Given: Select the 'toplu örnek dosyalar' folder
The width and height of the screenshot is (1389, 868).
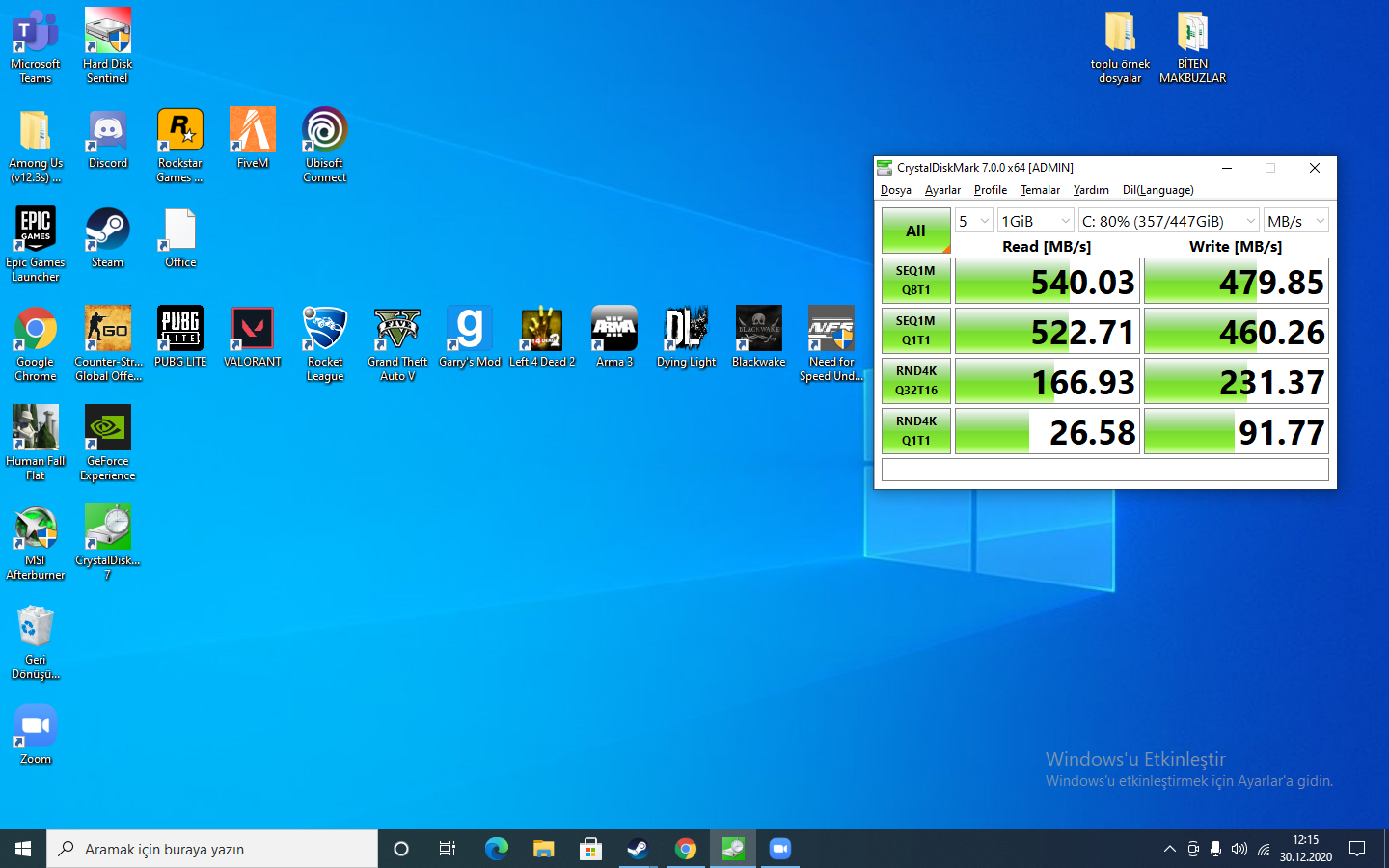Looking at the screenshot, I should click(x=1120, y=45).
